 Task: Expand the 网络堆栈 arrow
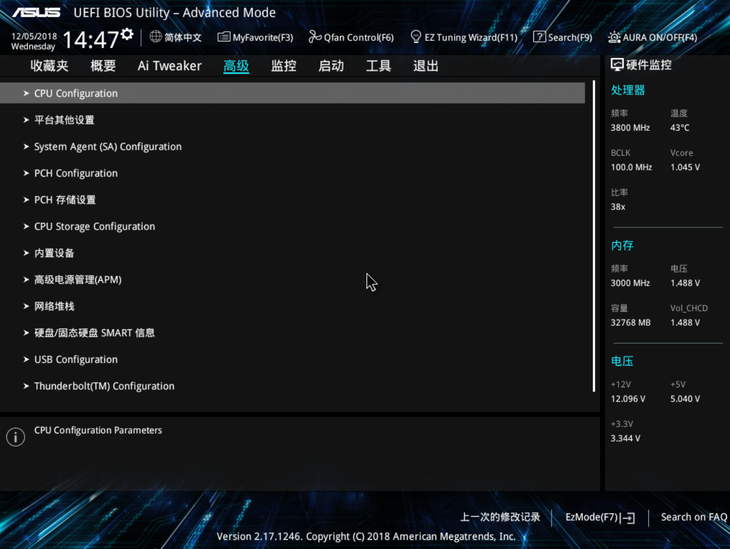[26, 306]
